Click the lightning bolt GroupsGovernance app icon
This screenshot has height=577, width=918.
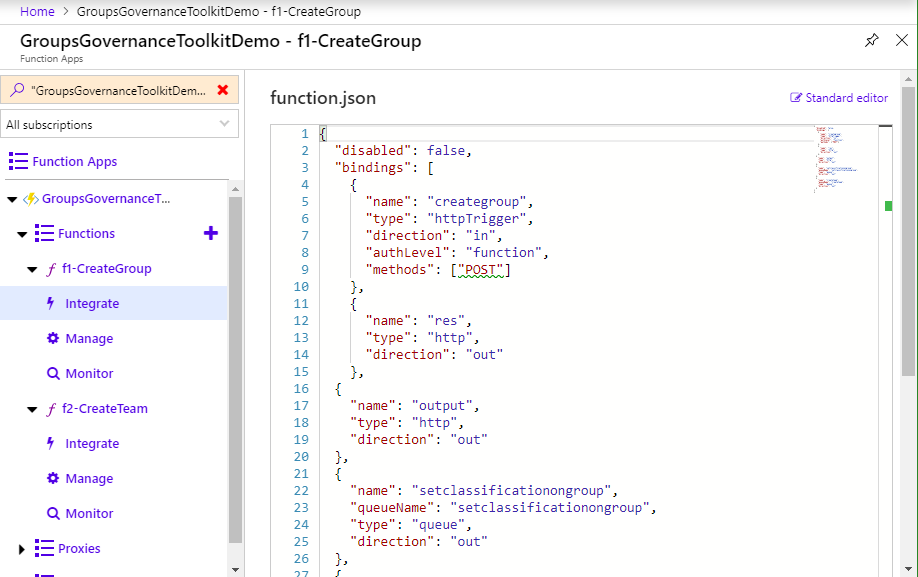coord(30,198)
